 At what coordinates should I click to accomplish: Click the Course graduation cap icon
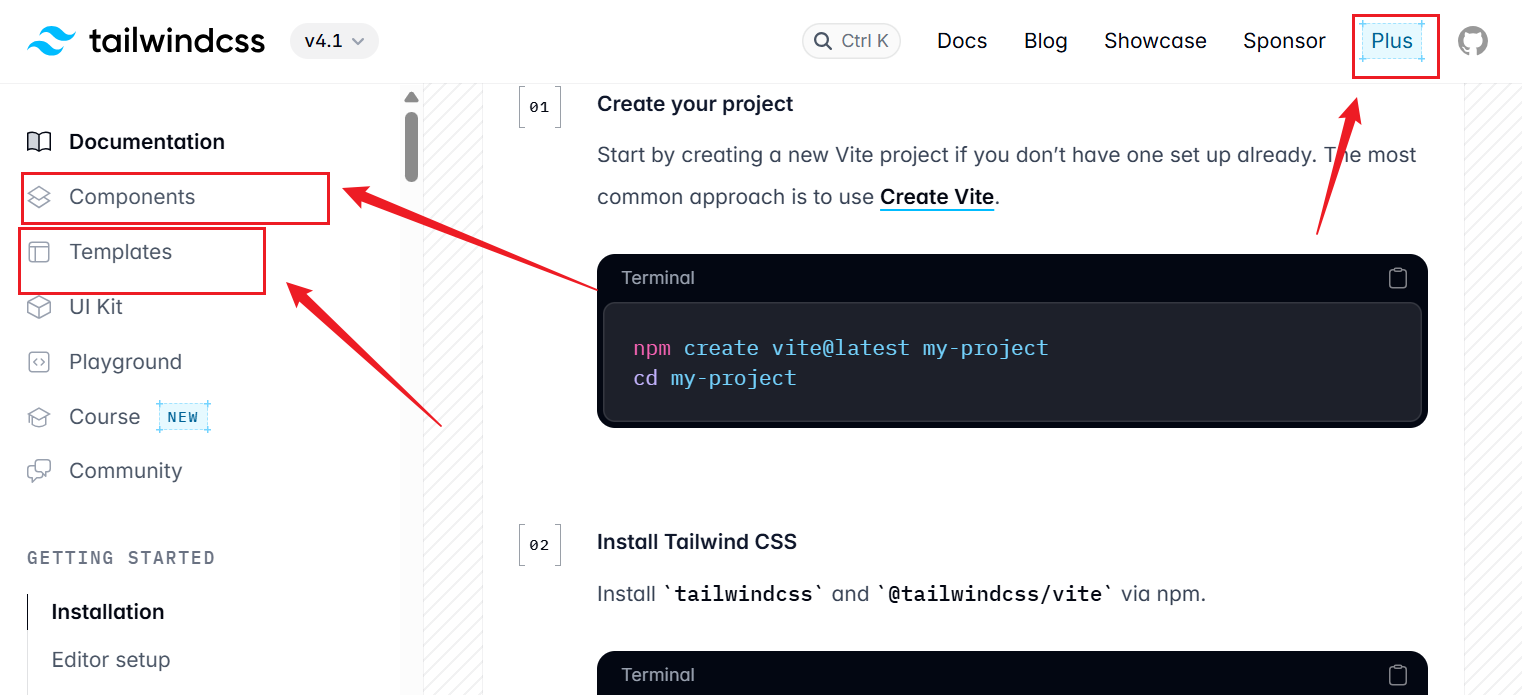tap(39, 417)
